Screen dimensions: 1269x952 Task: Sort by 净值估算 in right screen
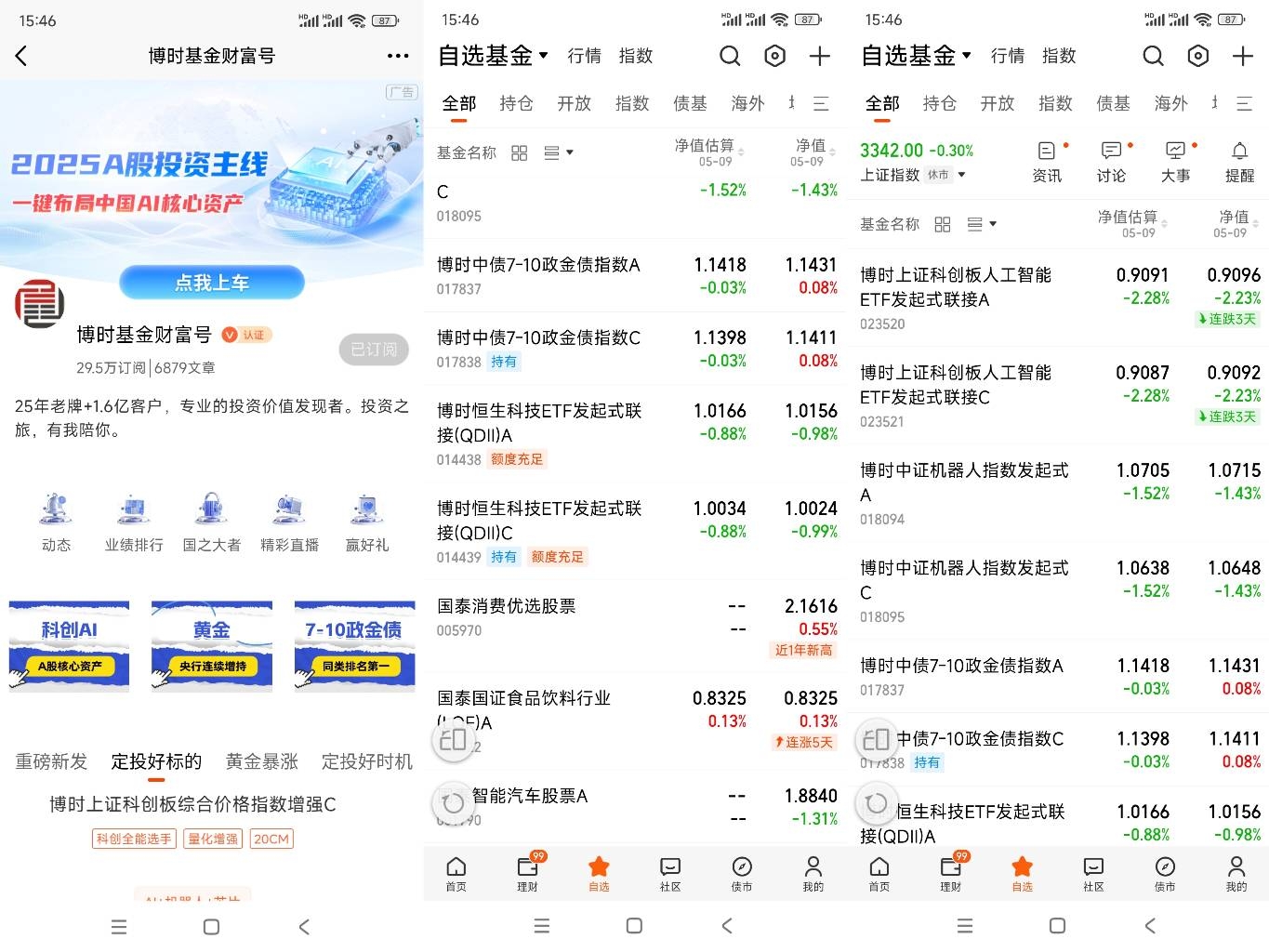[1132, 224]
